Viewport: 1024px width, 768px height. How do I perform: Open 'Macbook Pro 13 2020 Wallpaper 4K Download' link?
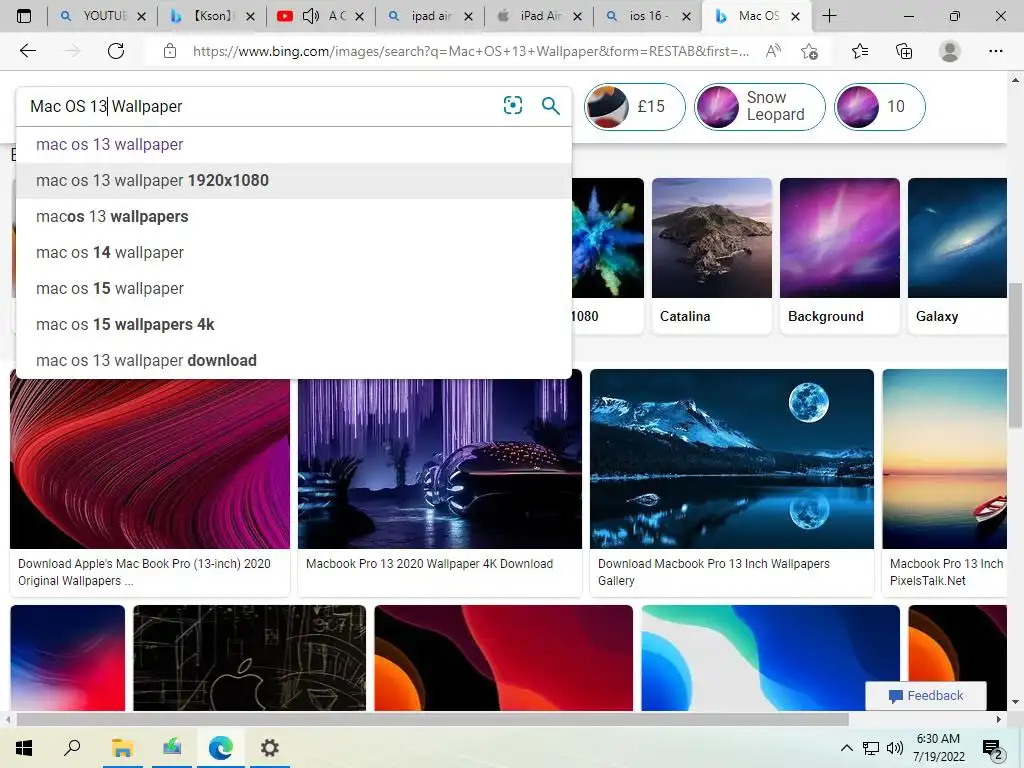pyautogui.click(x=429, y=564)
